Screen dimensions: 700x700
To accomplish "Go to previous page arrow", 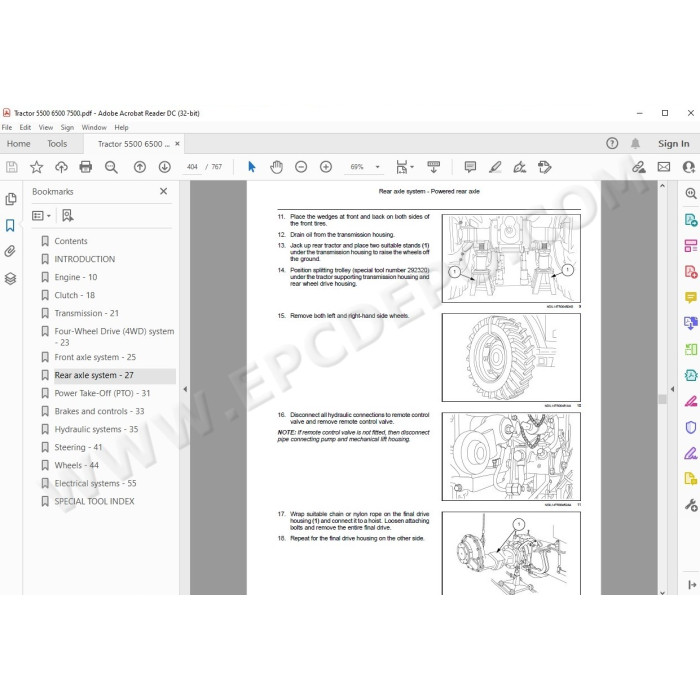I will coord(140,167).
